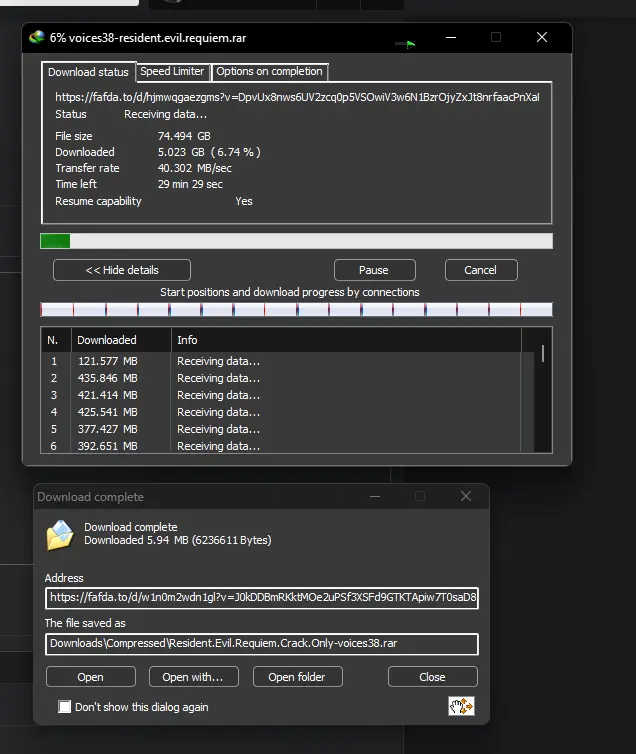Click the IDM globe icon in title bar

[x=37, y=38]
